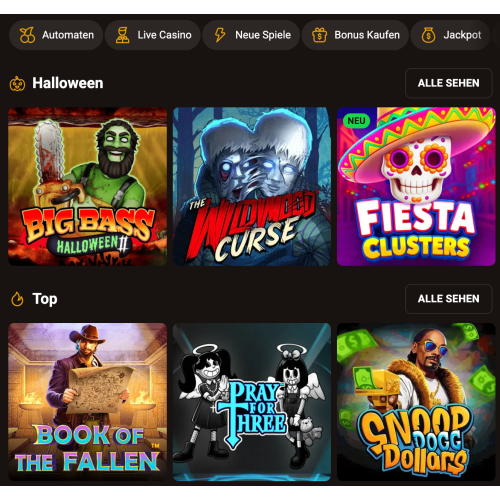Click ALLE SEHEN for Halloween games

click(449, 83)
